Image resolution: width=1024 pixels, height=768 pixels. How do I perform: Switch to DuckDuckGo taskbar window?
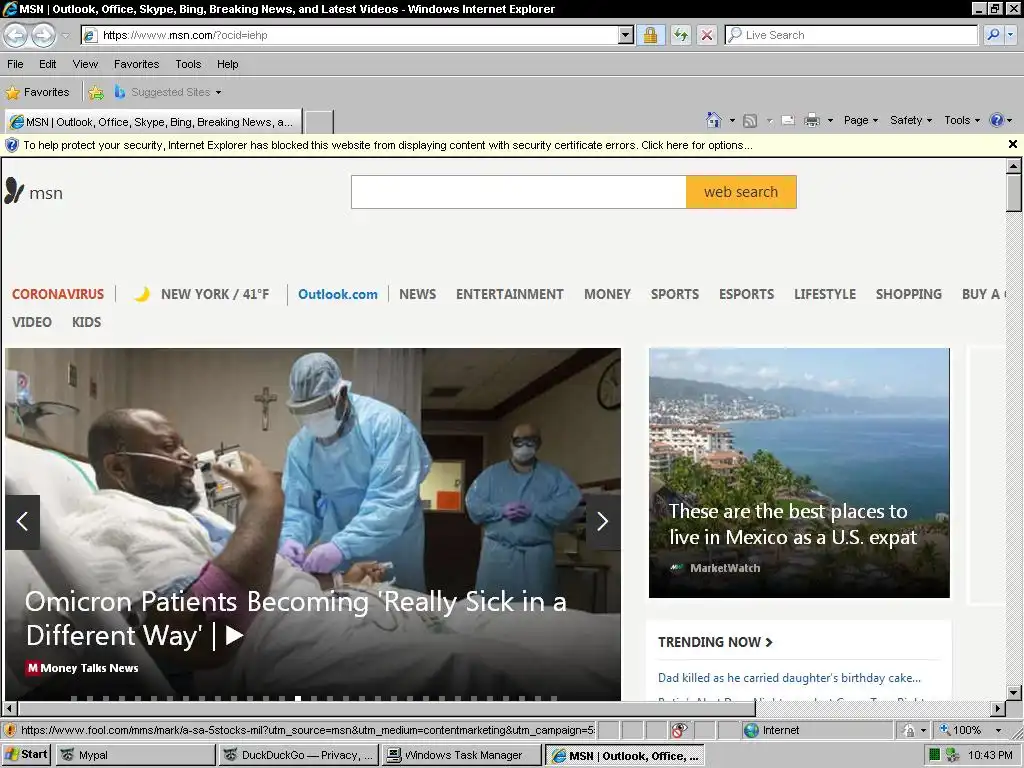pos(298,755)
